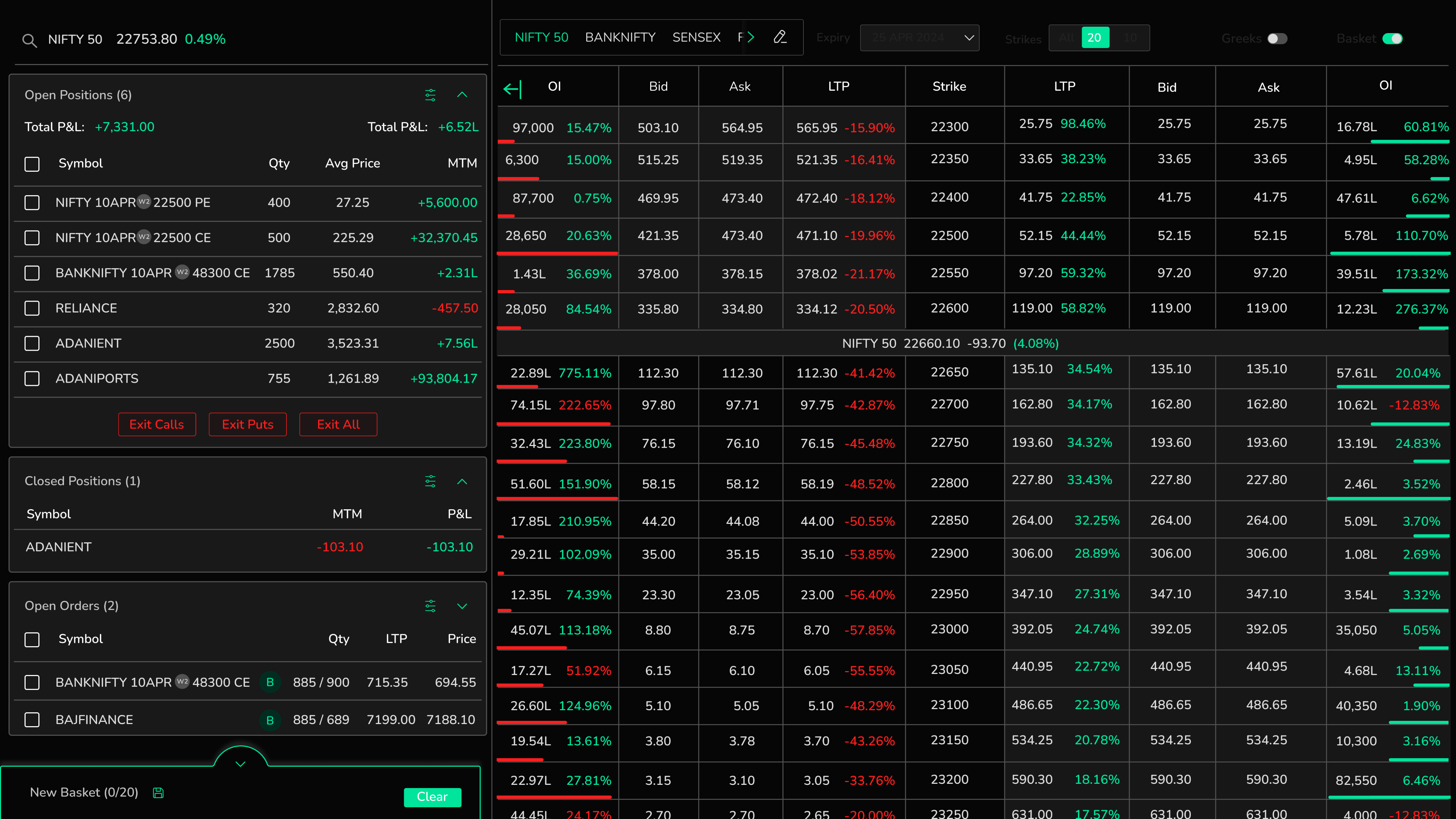Click the Exit Calls button
The width and height of the screenshot is (1456, 819).
coord(156,424)
